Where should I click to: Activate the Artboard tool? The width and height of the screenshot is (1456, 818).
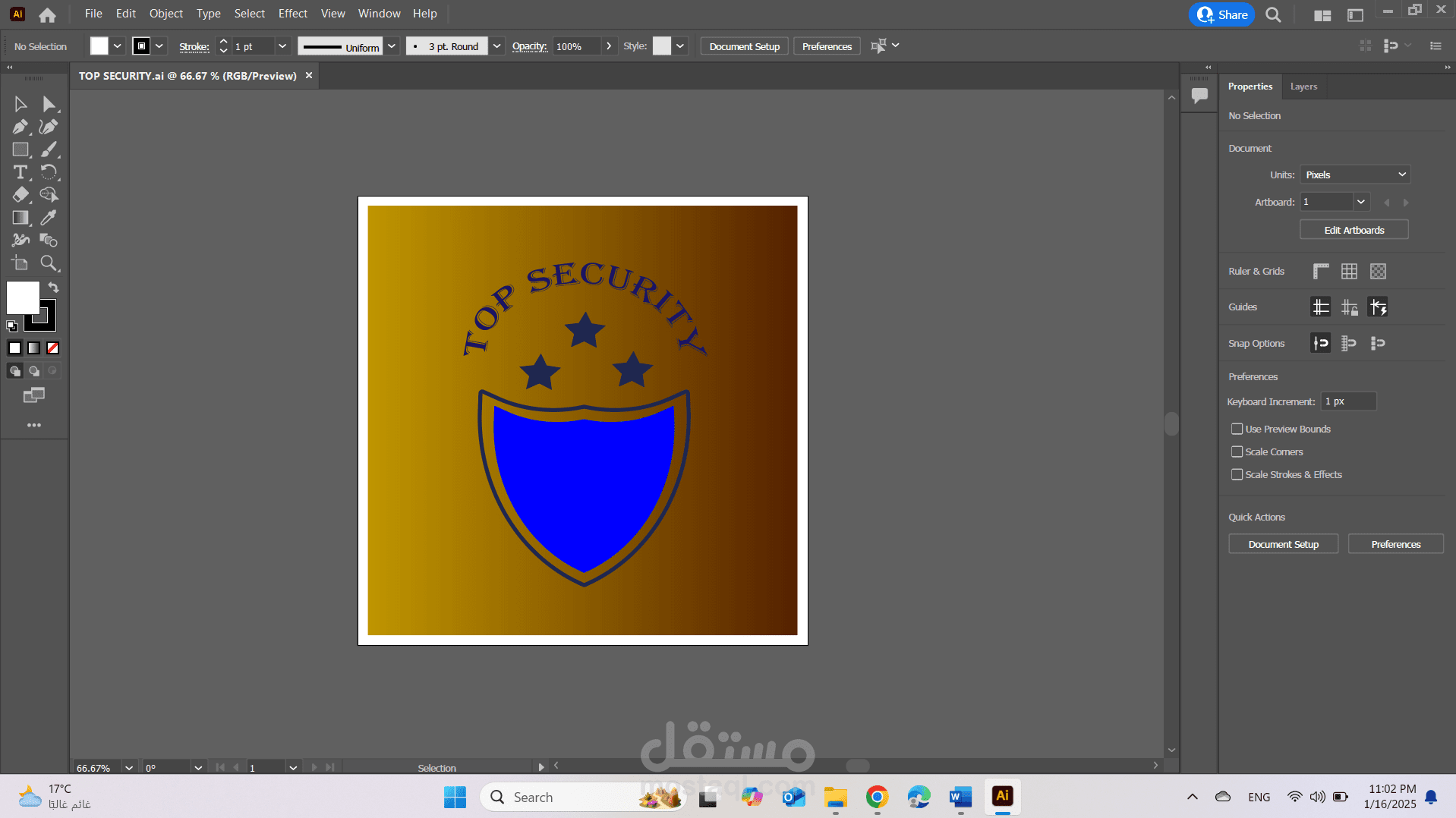pos(20,263)
